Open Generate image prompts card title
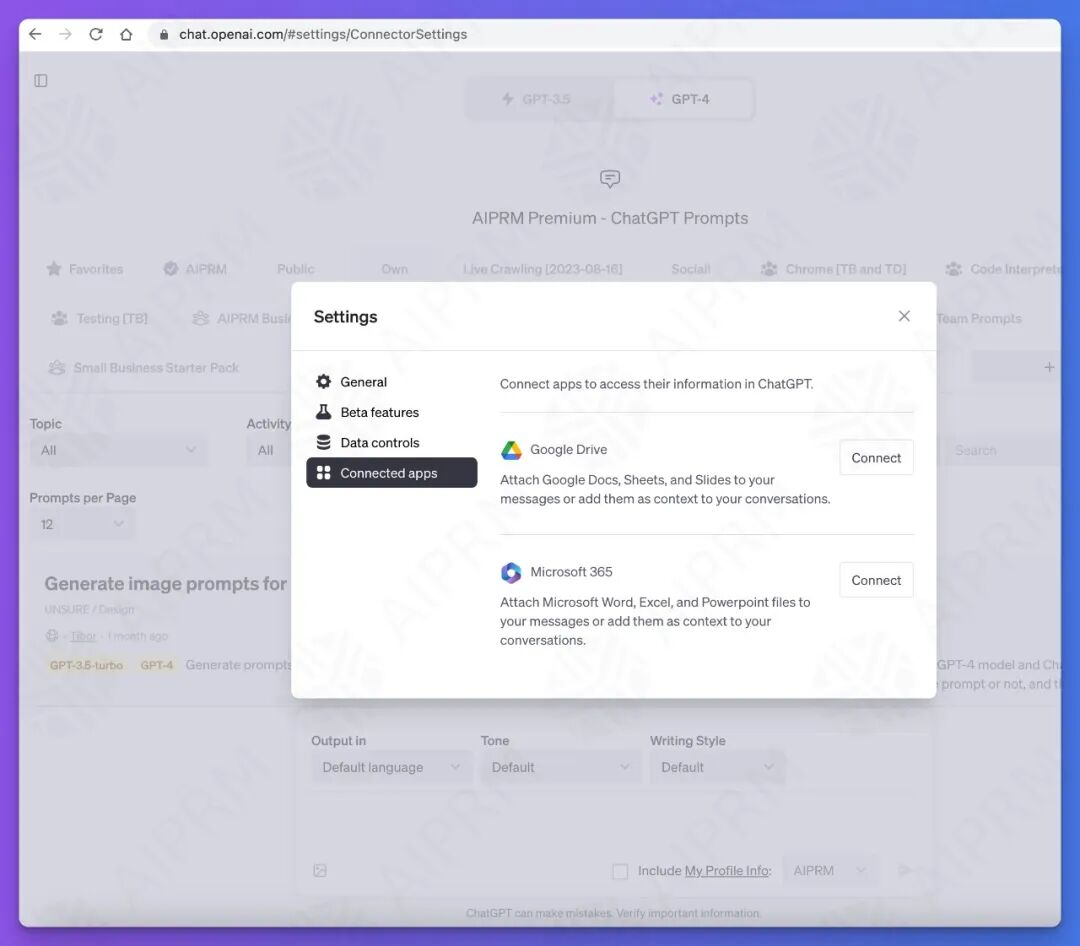The height and width of the screenshot is (946, 1080). (165, 584)
